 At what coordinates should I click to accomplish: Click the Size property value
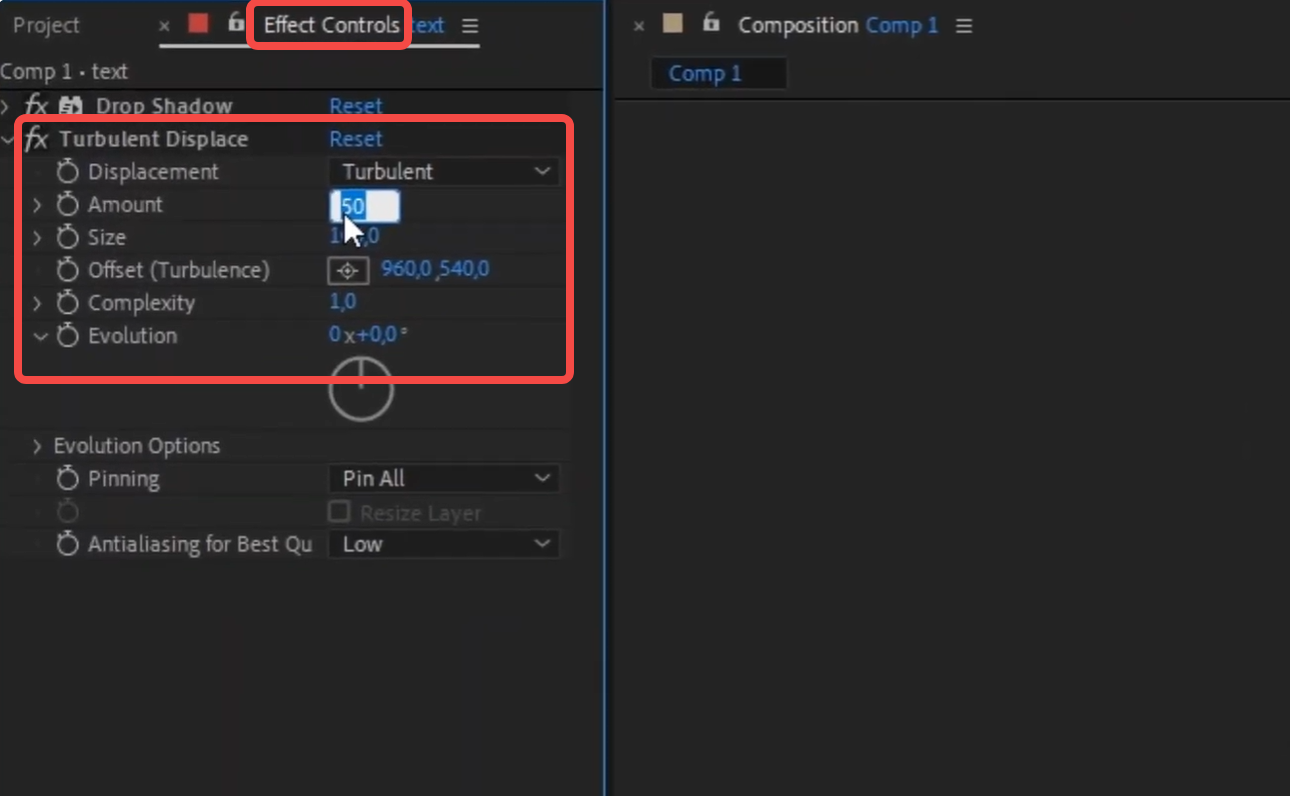[x=355, y=237]
